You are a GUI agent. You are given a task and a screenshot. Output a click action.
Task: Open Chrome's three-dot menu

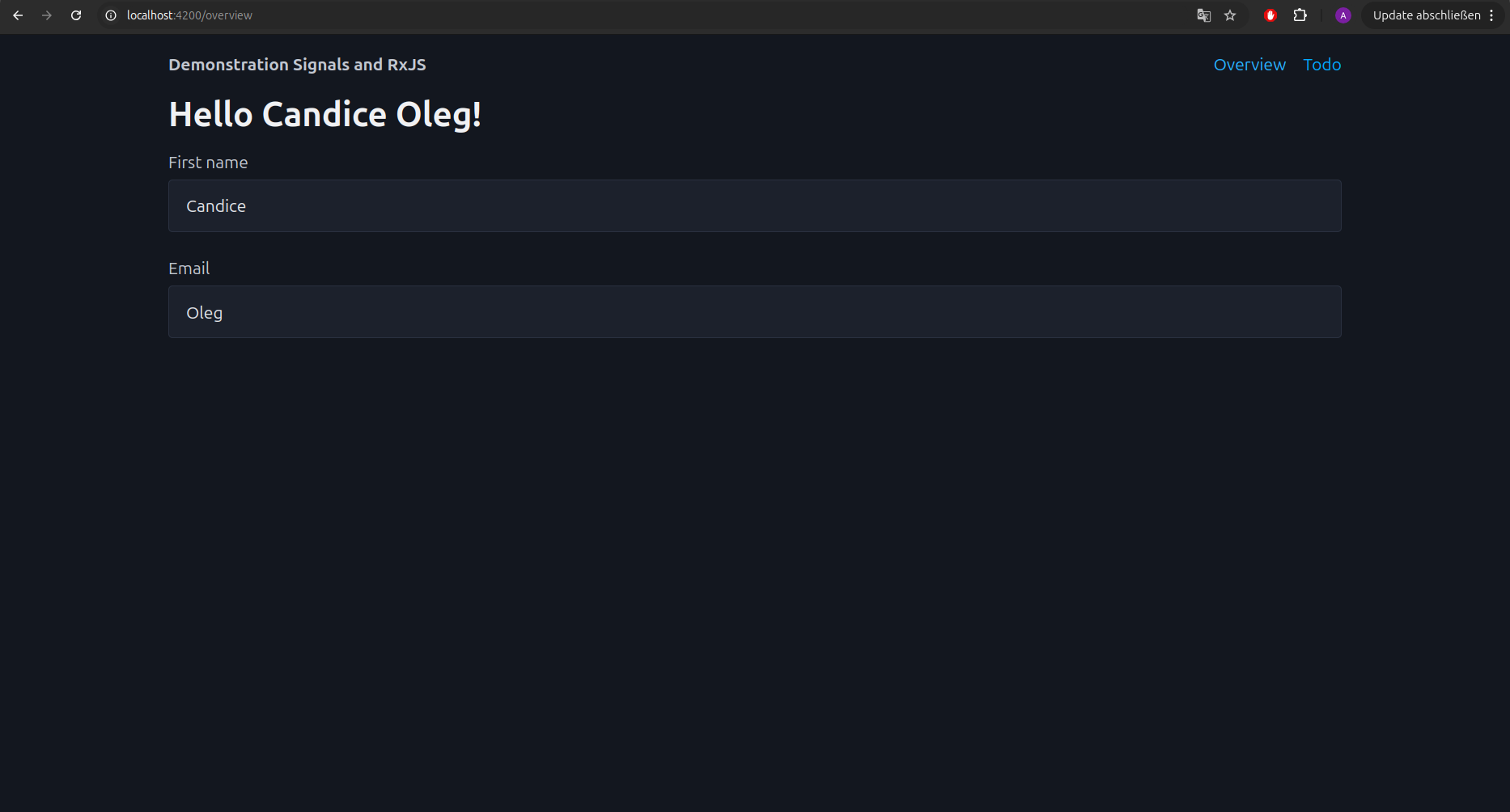(x=1491, y=15)
